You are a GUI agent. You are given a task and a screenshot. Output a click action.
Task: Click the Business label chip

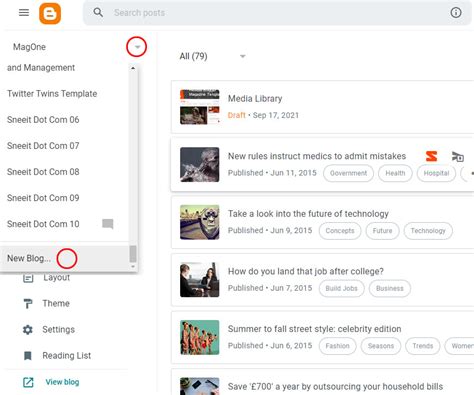pos(390,289)
